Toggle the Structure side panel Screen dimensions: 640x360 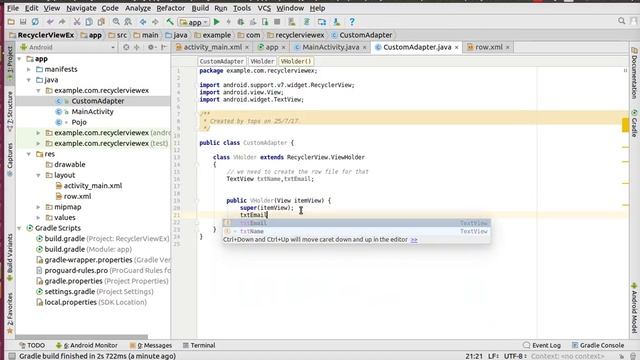tap(10, 110)
